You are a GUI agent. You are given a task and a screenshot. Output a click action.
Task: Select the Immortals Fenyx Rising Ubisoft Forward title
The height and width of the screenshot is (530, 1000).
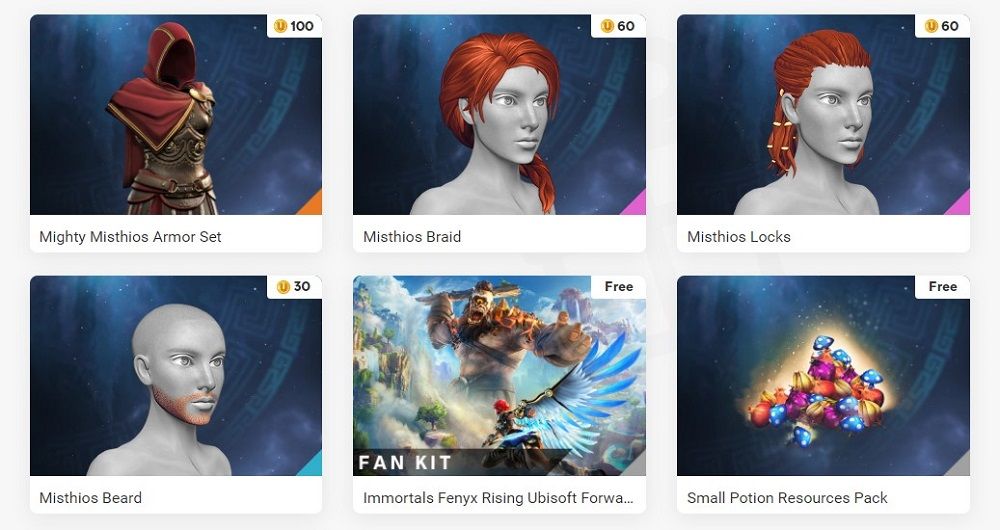[498, 498]
